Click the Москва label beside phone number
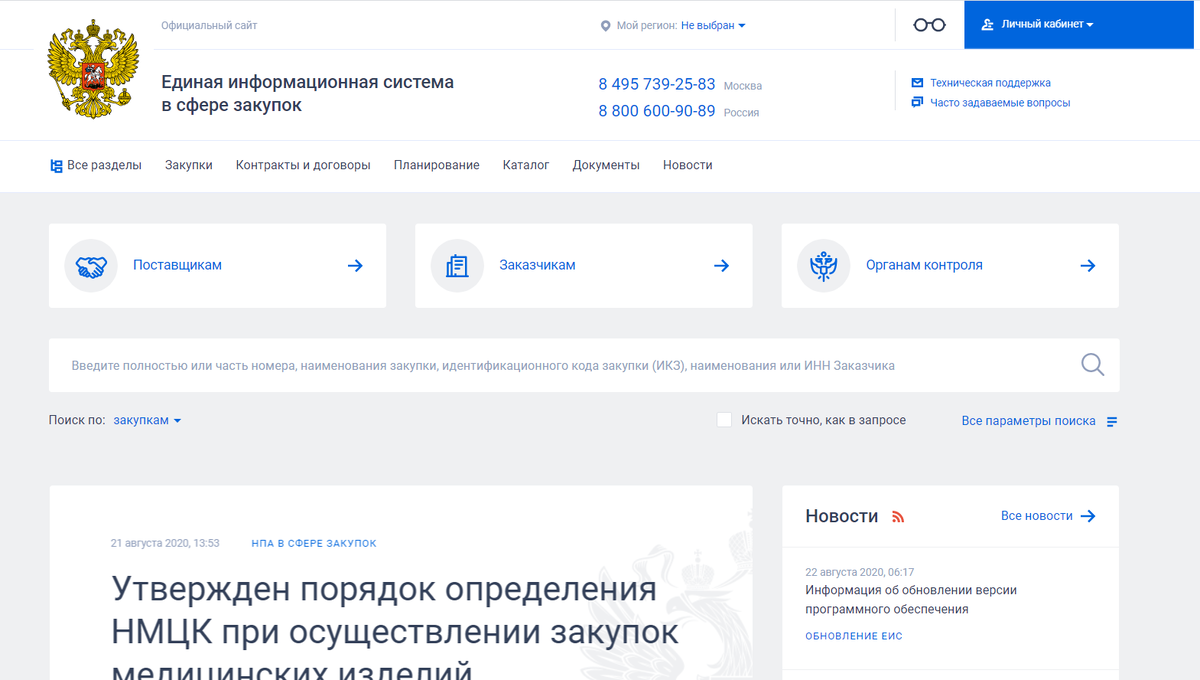 [x=743, y=86]
